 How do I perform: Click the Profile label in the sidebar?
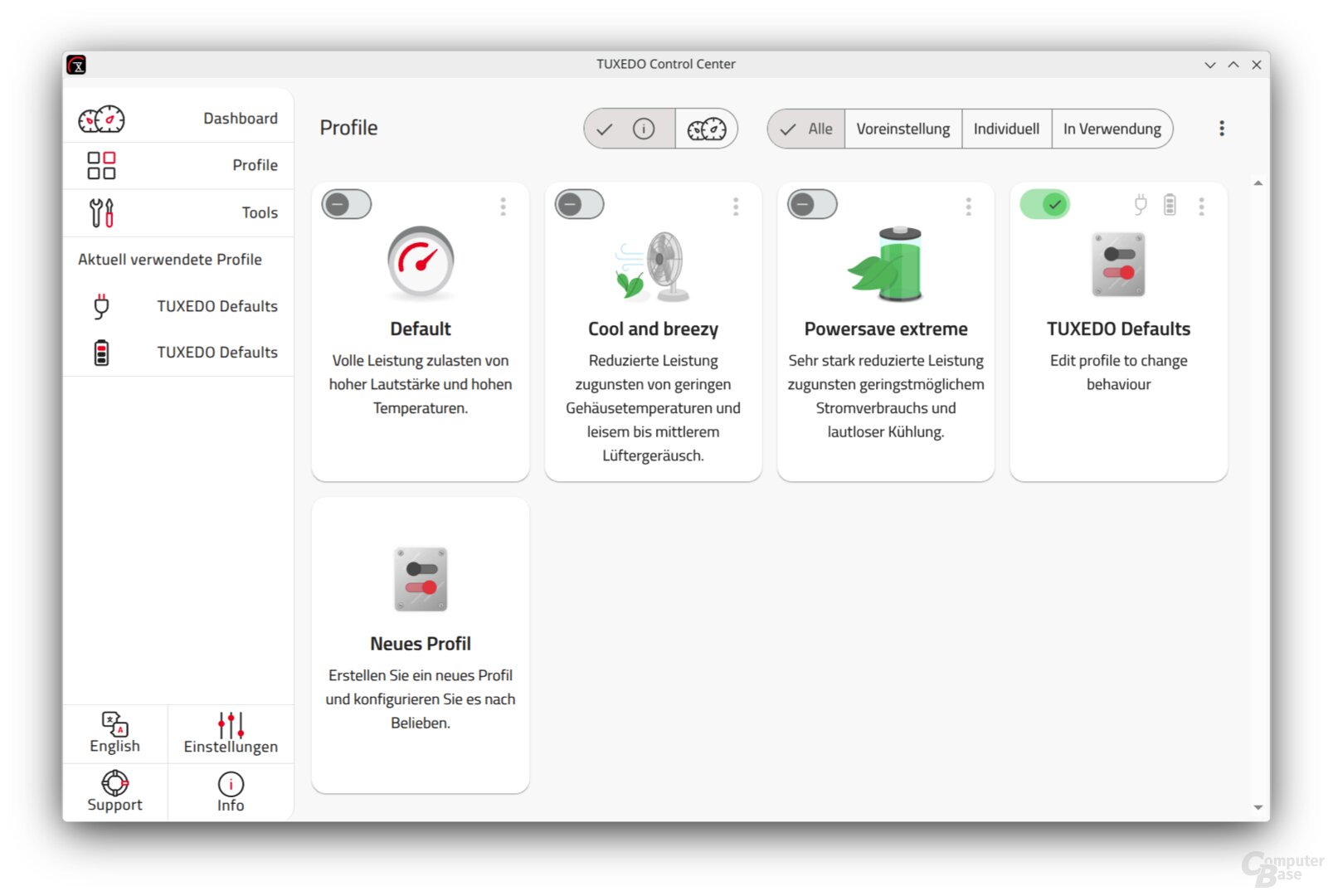click(255, 165)
